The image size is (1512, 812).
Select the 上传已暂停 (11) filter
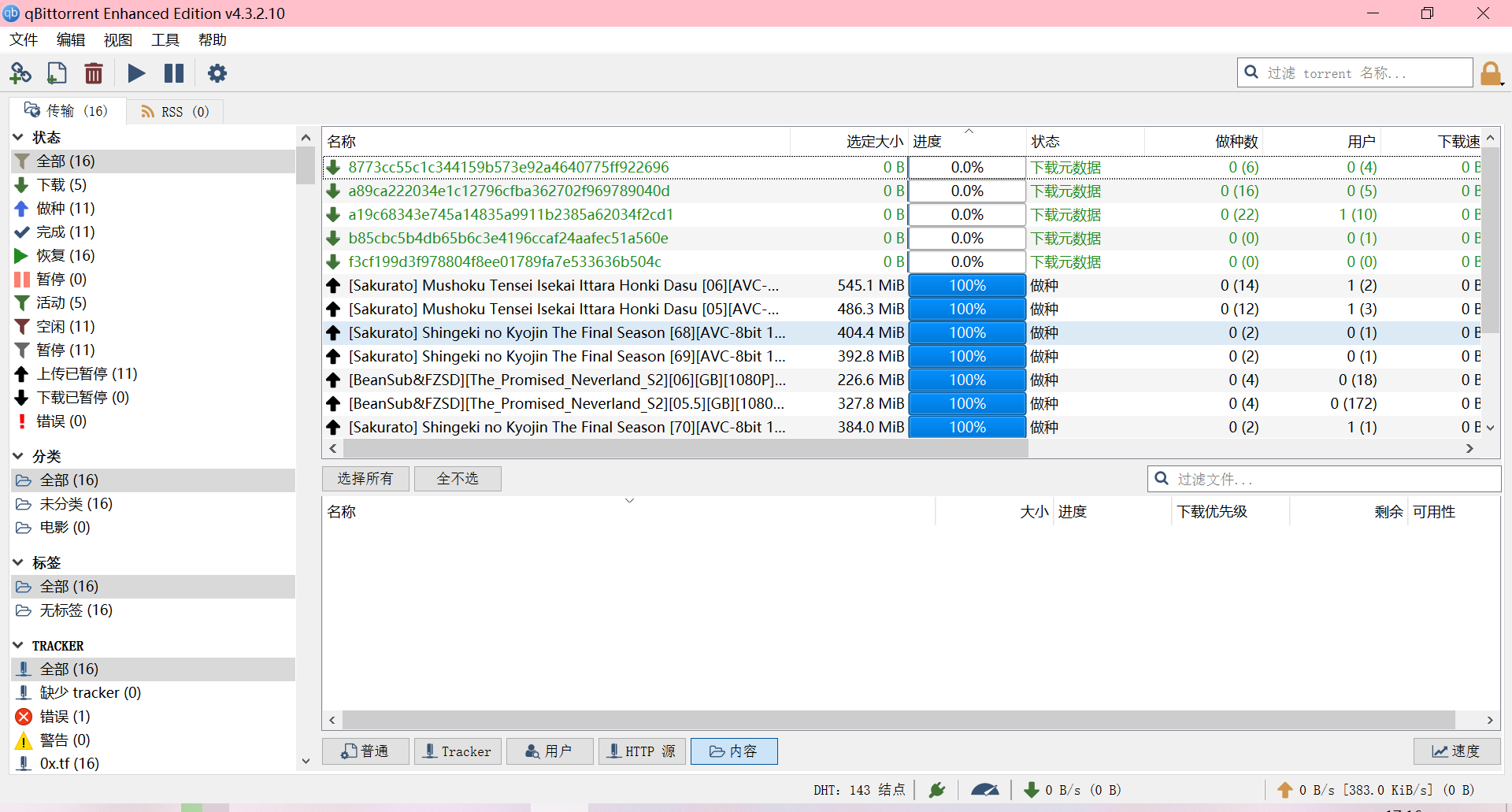(x=154, y=374)
